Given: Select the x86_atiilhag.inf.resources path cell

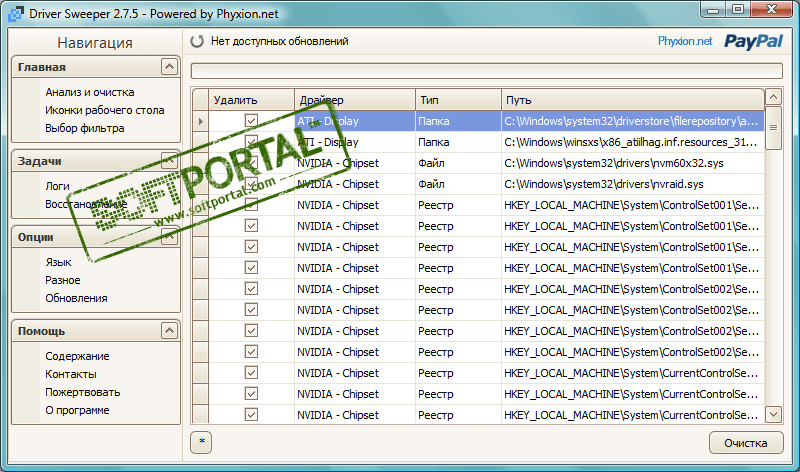Looking at the screenshot, I should 633,142.
